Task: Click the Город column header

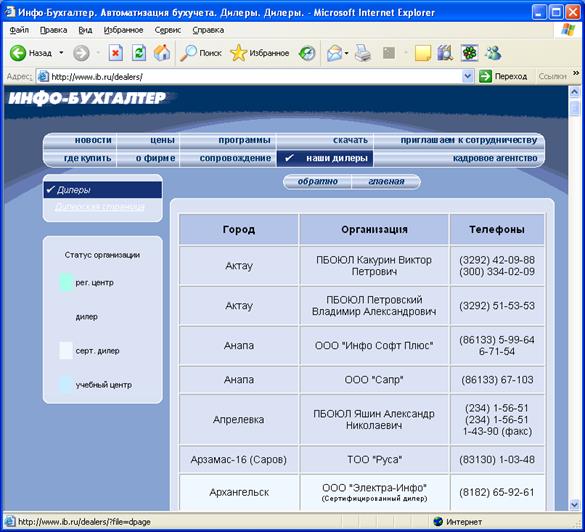Action: [x=239, y=229]
